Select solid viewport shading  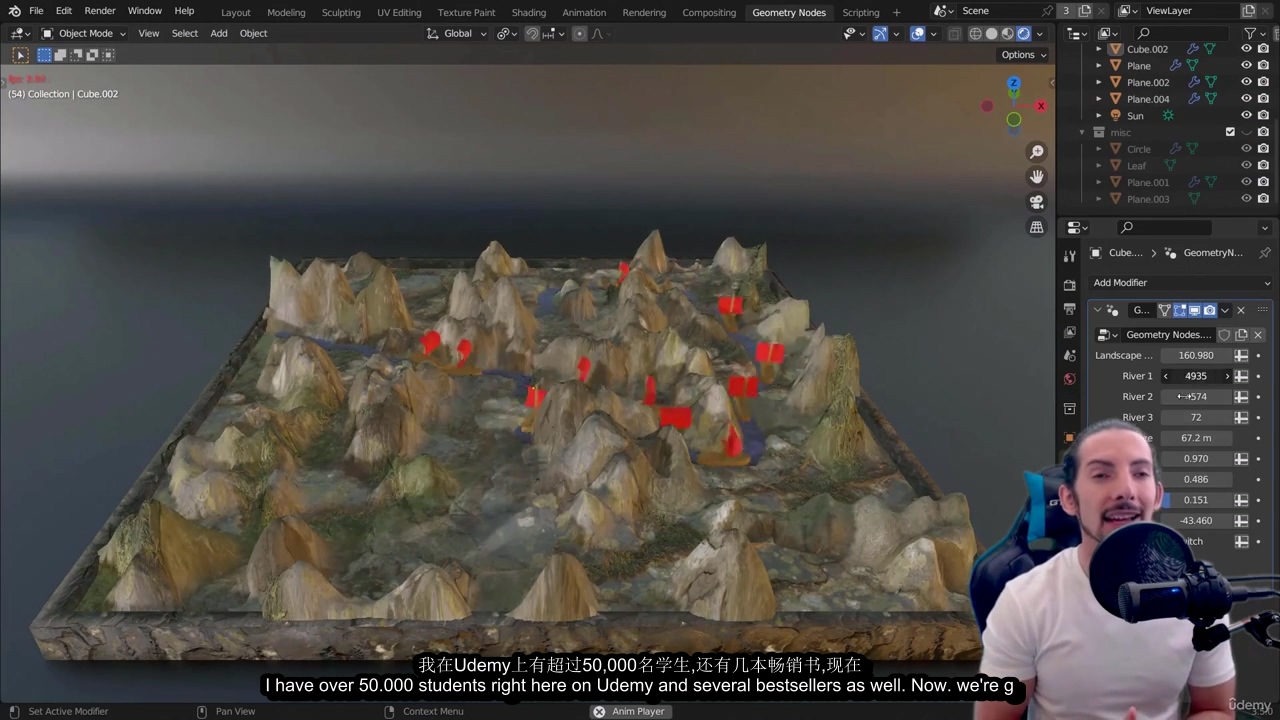tap(992, 33)
